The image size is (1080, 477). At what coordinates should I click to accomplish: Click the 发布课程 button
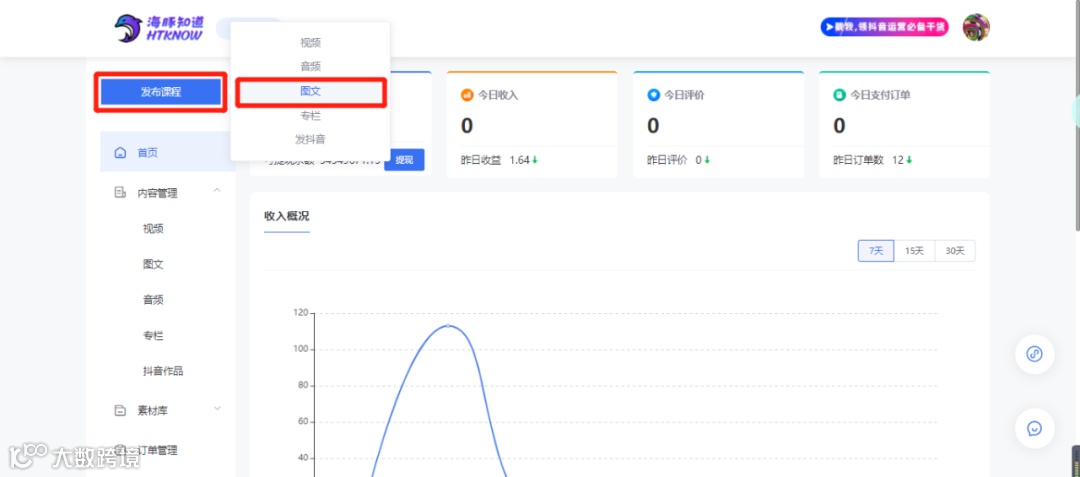pyautogui.click(x=160, y=92)
